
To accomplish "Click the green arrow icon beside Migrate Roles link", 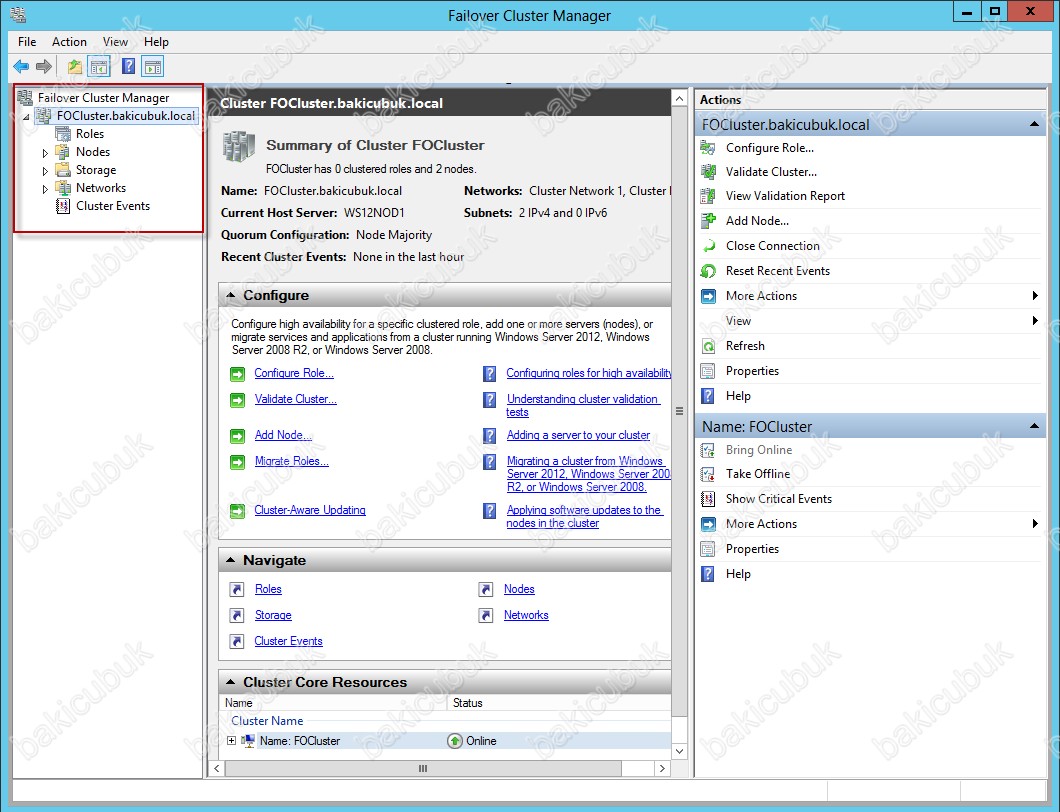I will (x=237, y=462).
